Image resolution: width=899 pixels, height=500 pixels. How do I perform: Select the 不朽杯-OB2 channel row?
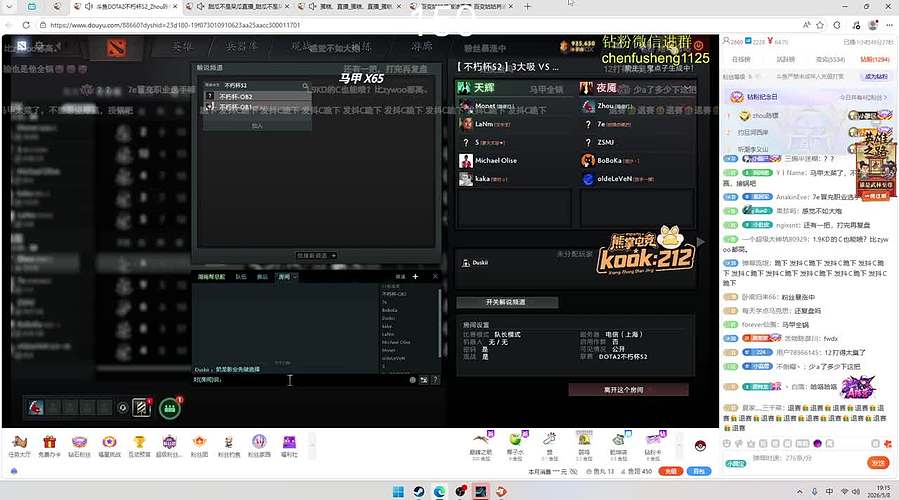tap(257, 96)
